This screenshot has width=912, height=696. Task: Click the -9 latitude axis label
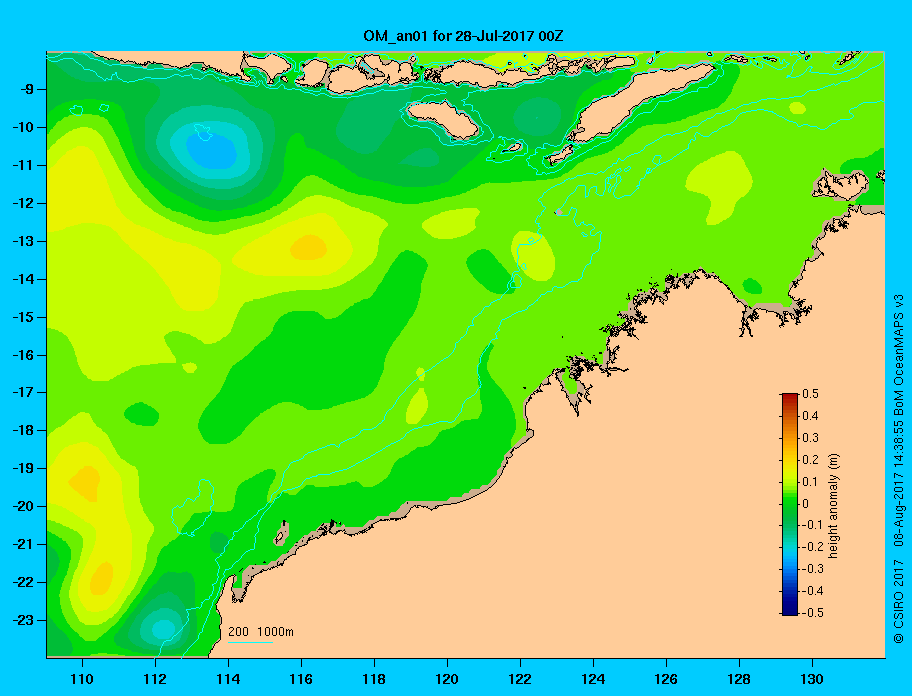tap(27, 90)
